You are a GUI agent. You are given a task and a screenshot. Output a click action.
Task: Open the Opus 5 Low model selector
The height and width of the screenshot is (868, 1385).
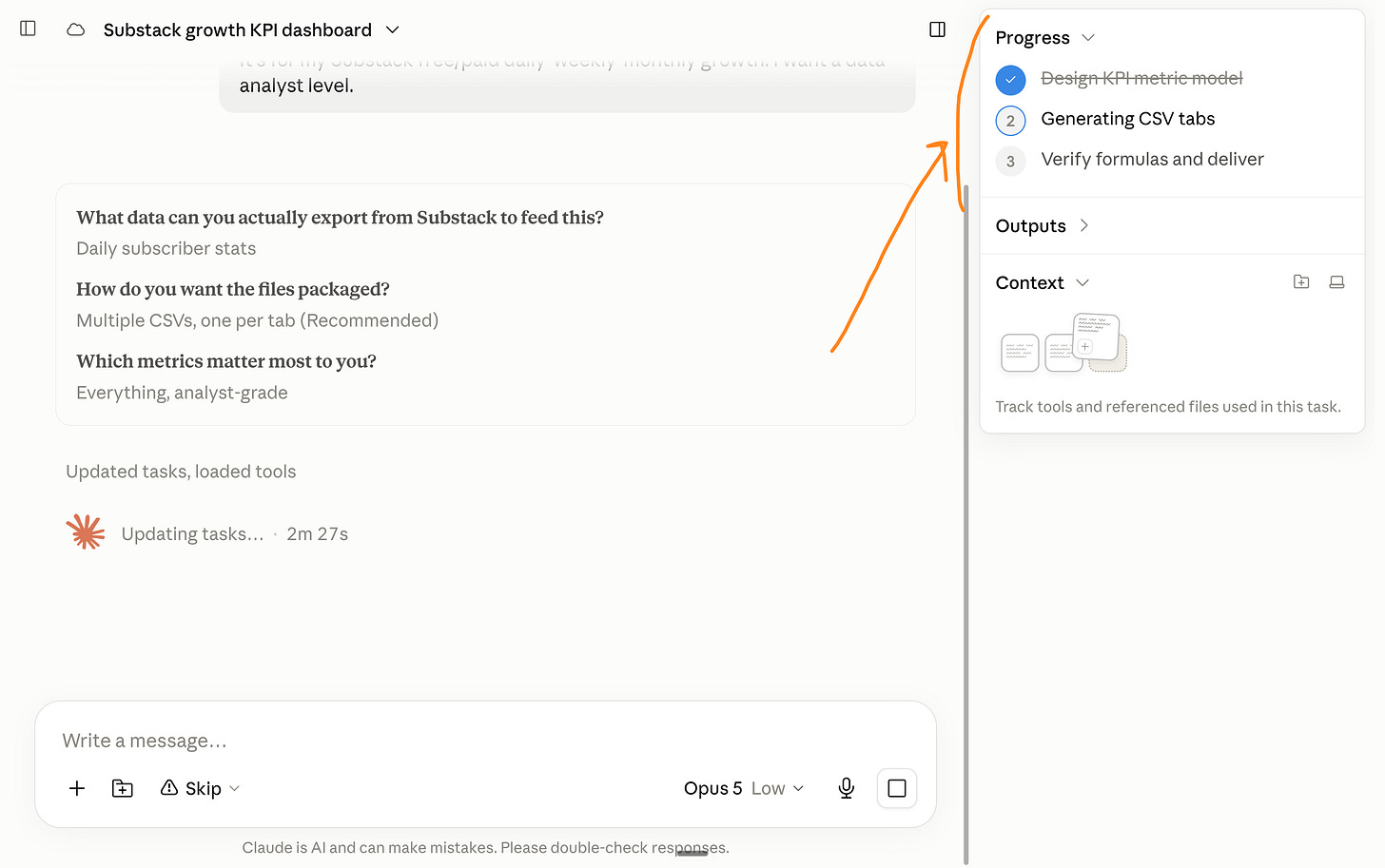click(744, 788)
